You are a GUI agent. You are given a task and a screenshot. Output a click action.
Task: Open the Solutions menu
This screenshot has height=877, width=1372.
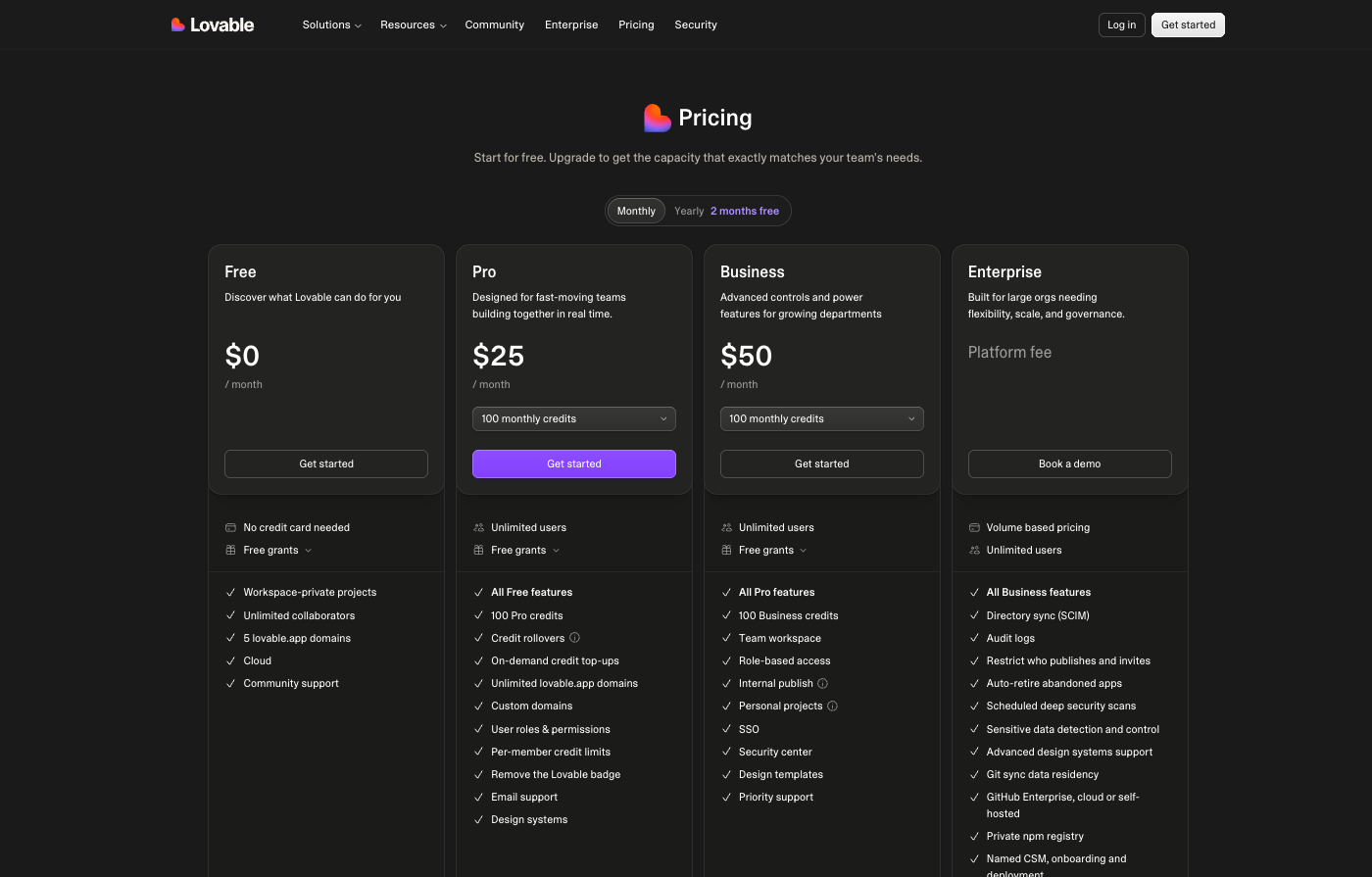(332, 24)
